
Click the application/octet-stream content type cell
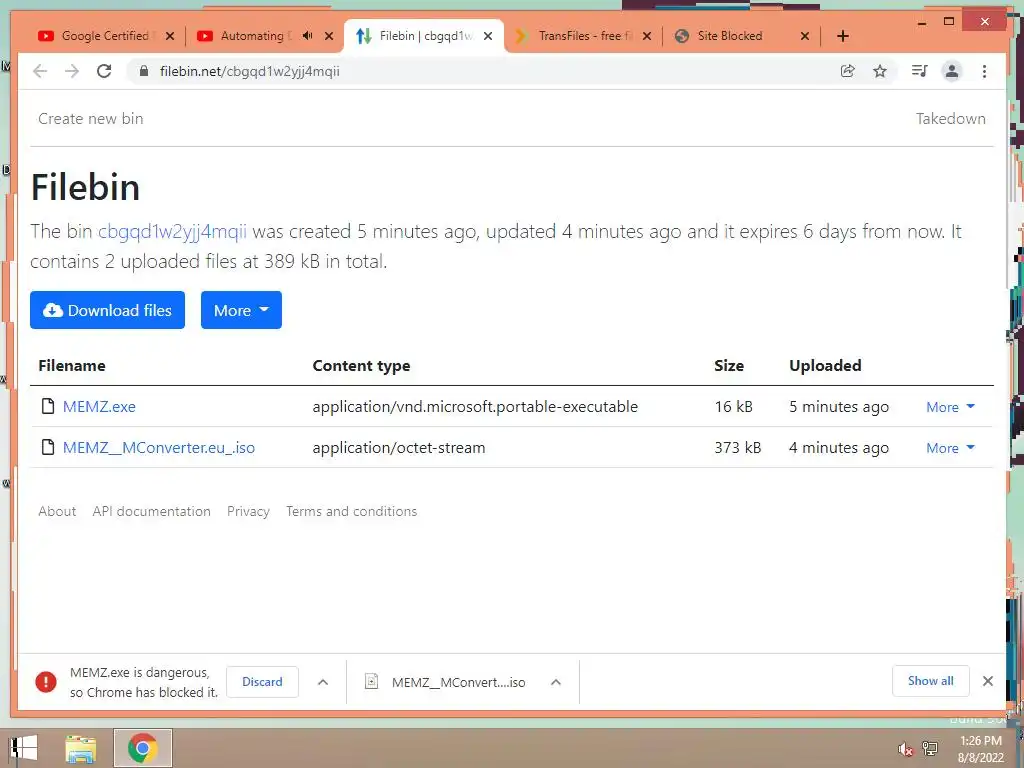399,448
